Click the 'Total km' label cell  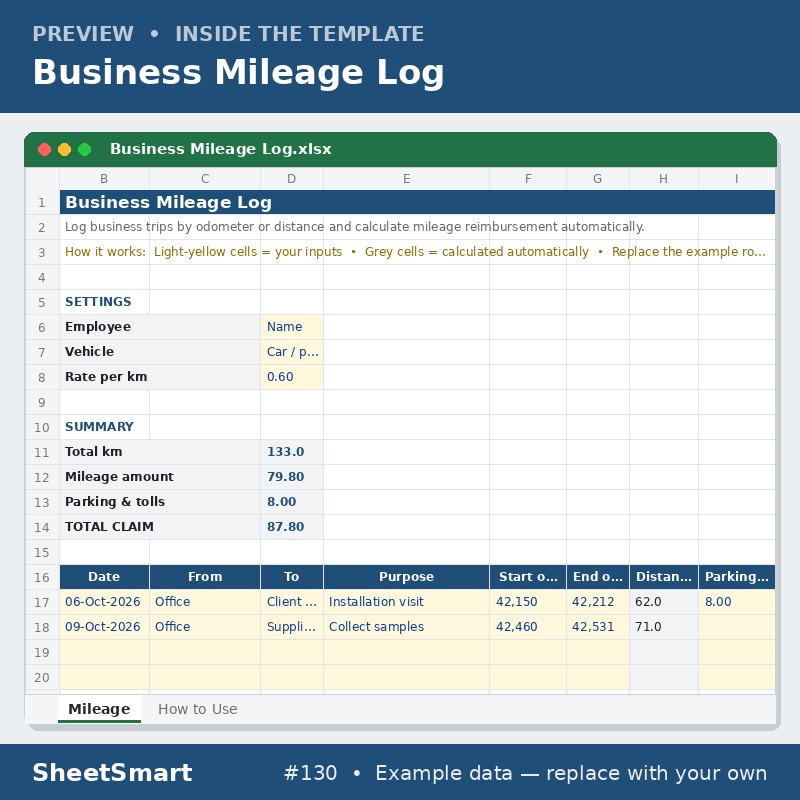160,452
